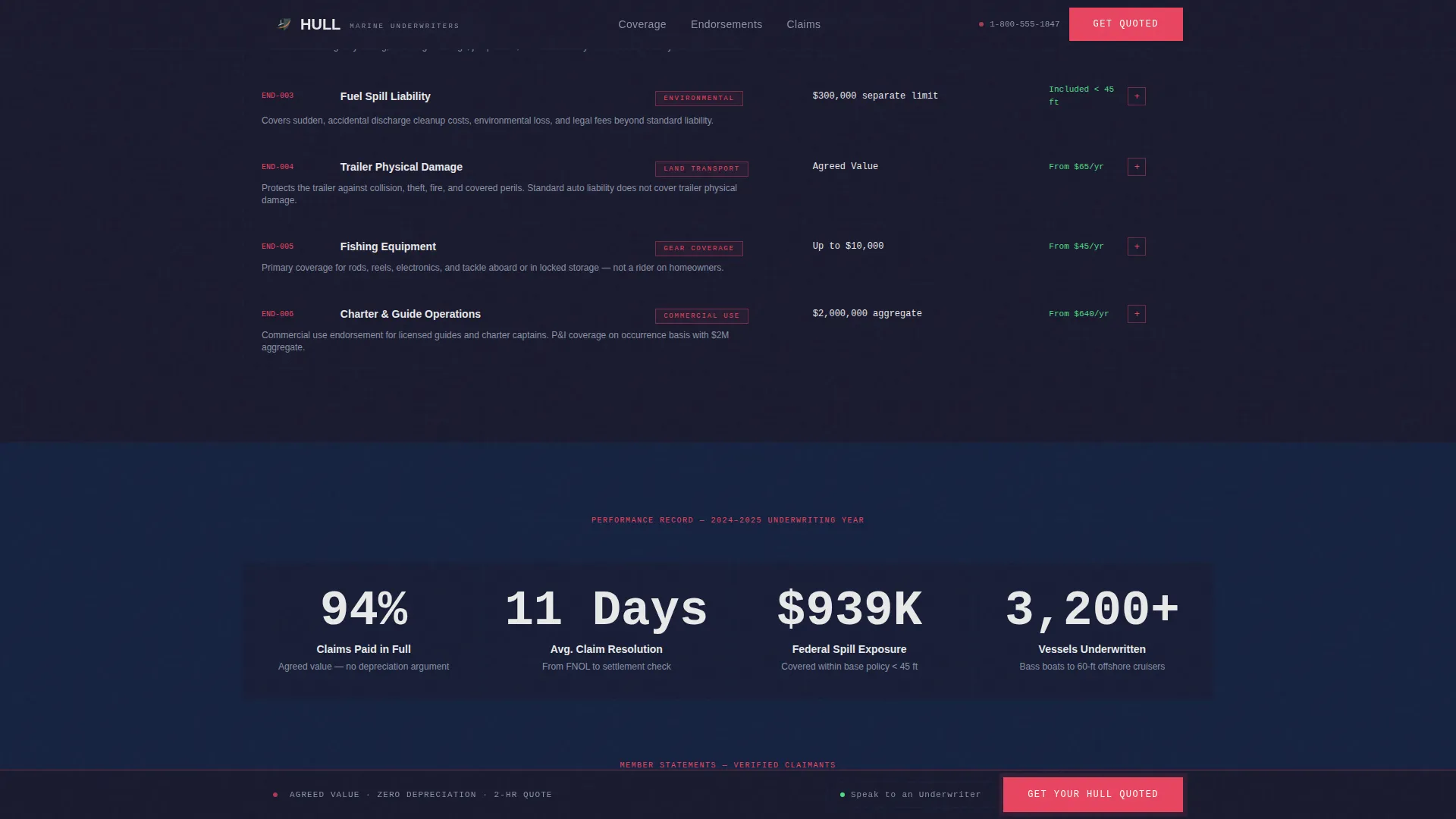This screenshot has width=1456, height=819.
Task: Click the END-006 code
Action: click(x=278, y=314)
